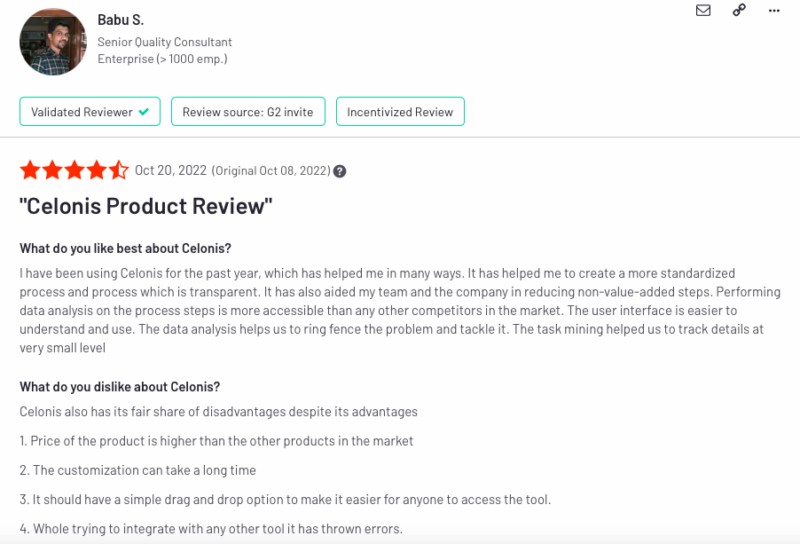Click "What do you like best about Celonis?" heading

point(126,249)
